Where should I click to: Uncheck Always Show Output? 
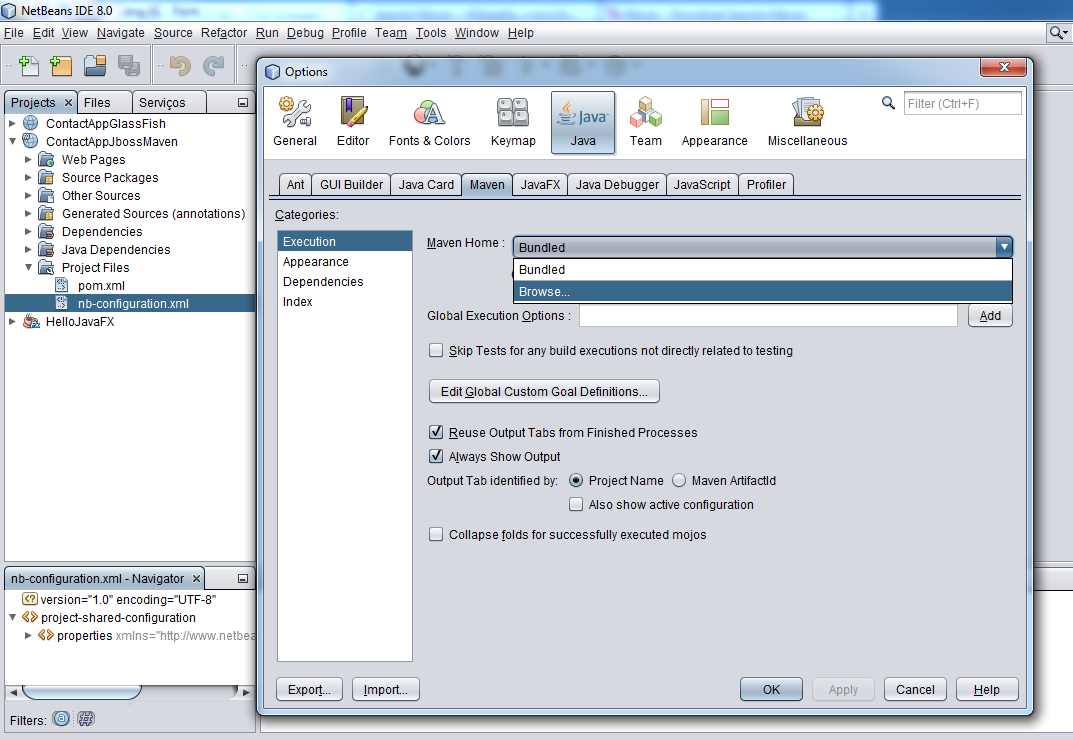436,456
